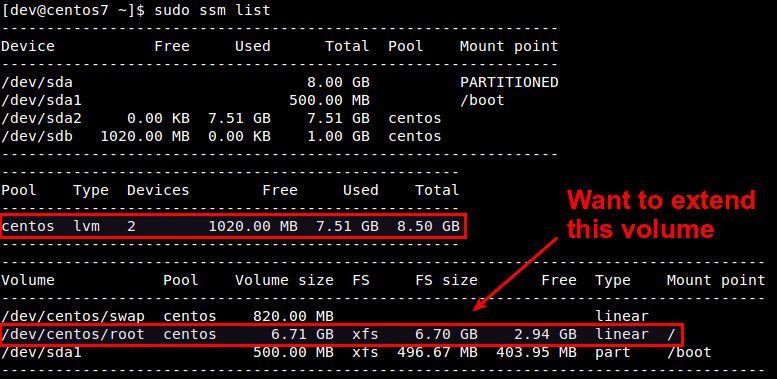Click the '1020.00 MB' free value of /dev/sdb

coord(145,136)
